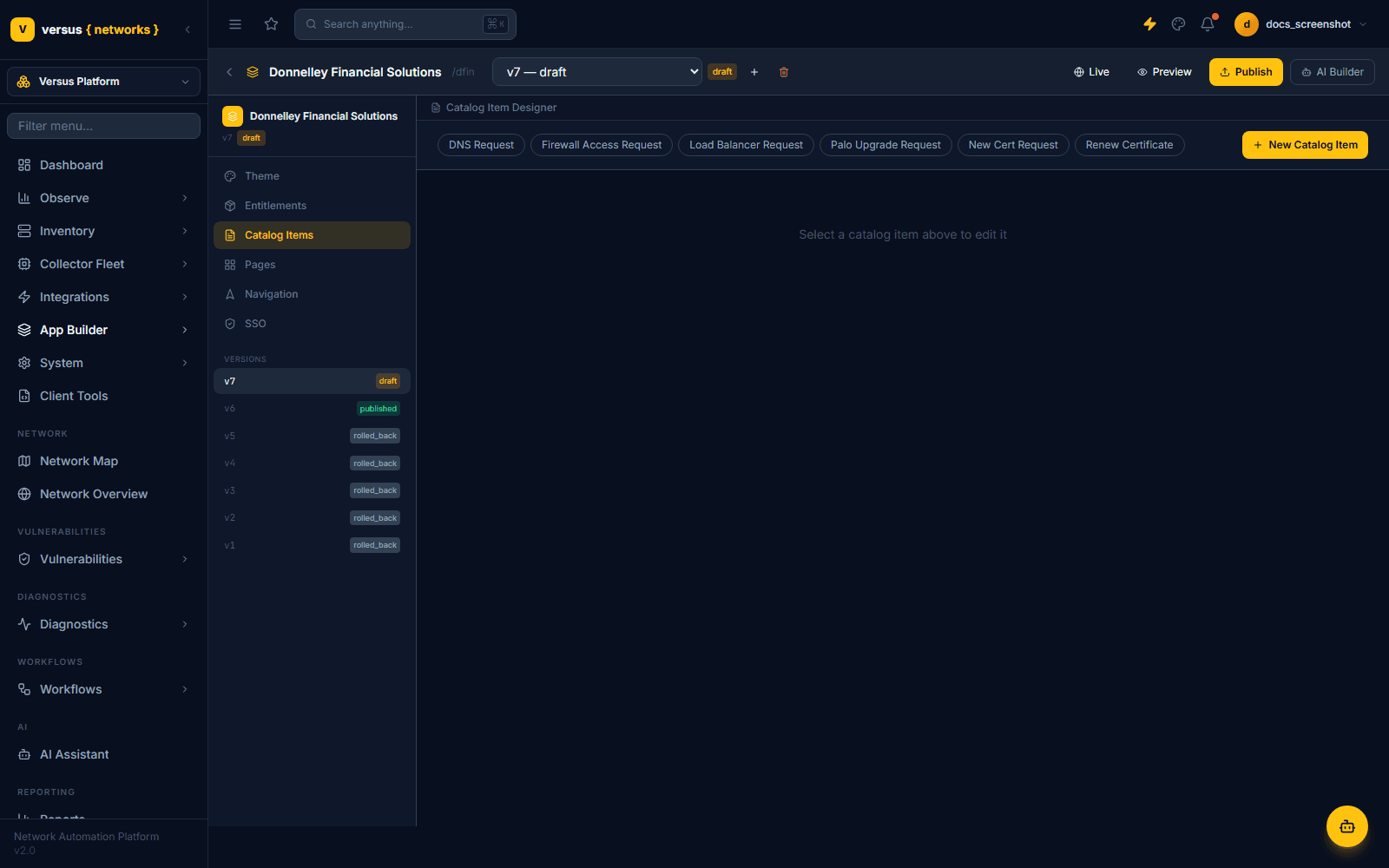Expand the Workflows menu section

point(103,689)
